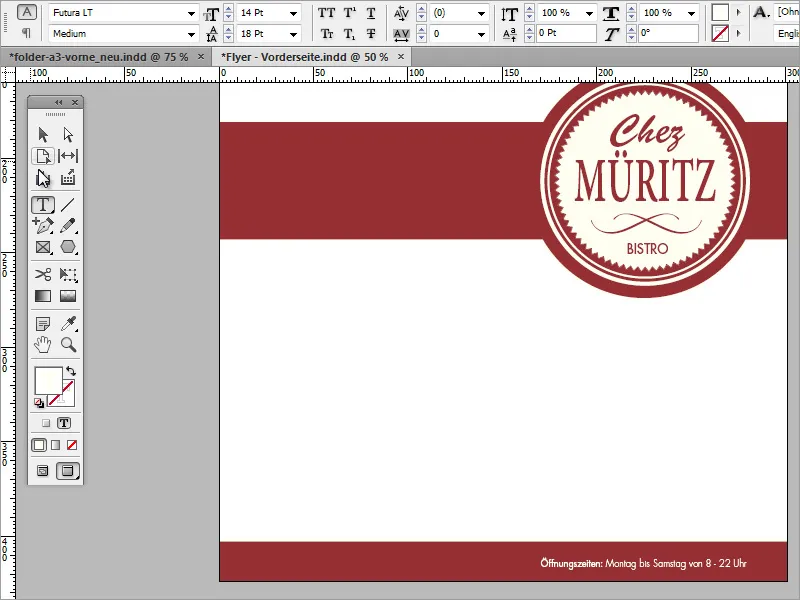
Task: Open the Futura LT font family dropdown
Action: [x=193, y=13]
